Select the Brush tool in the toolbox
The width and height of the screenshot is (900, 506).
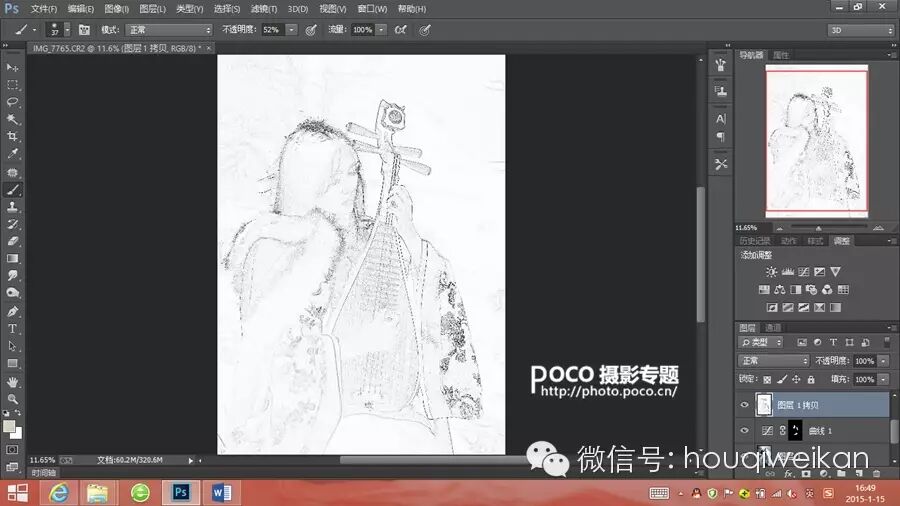tap(12, 190)
